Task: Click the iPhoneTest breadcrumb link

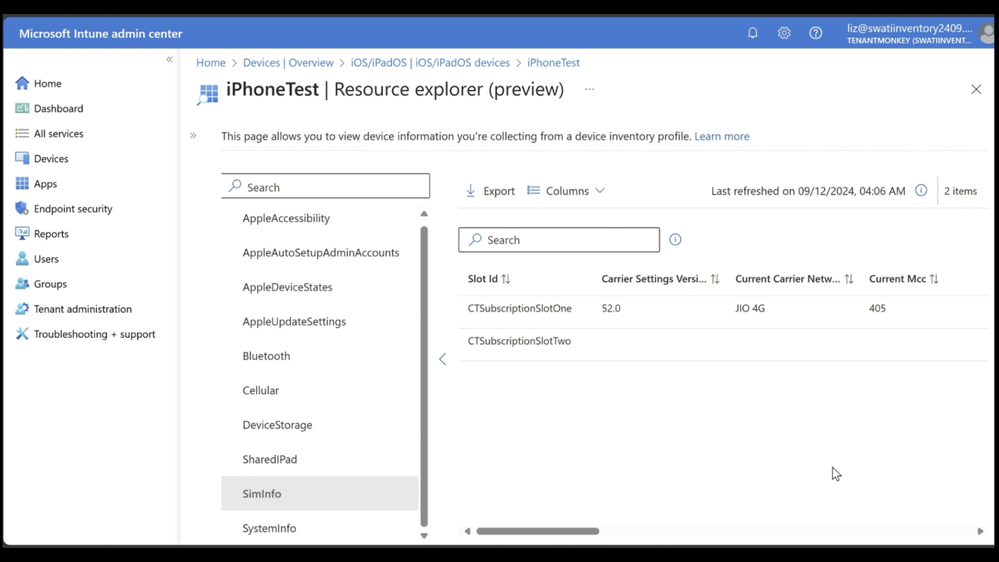Action: 553,62
